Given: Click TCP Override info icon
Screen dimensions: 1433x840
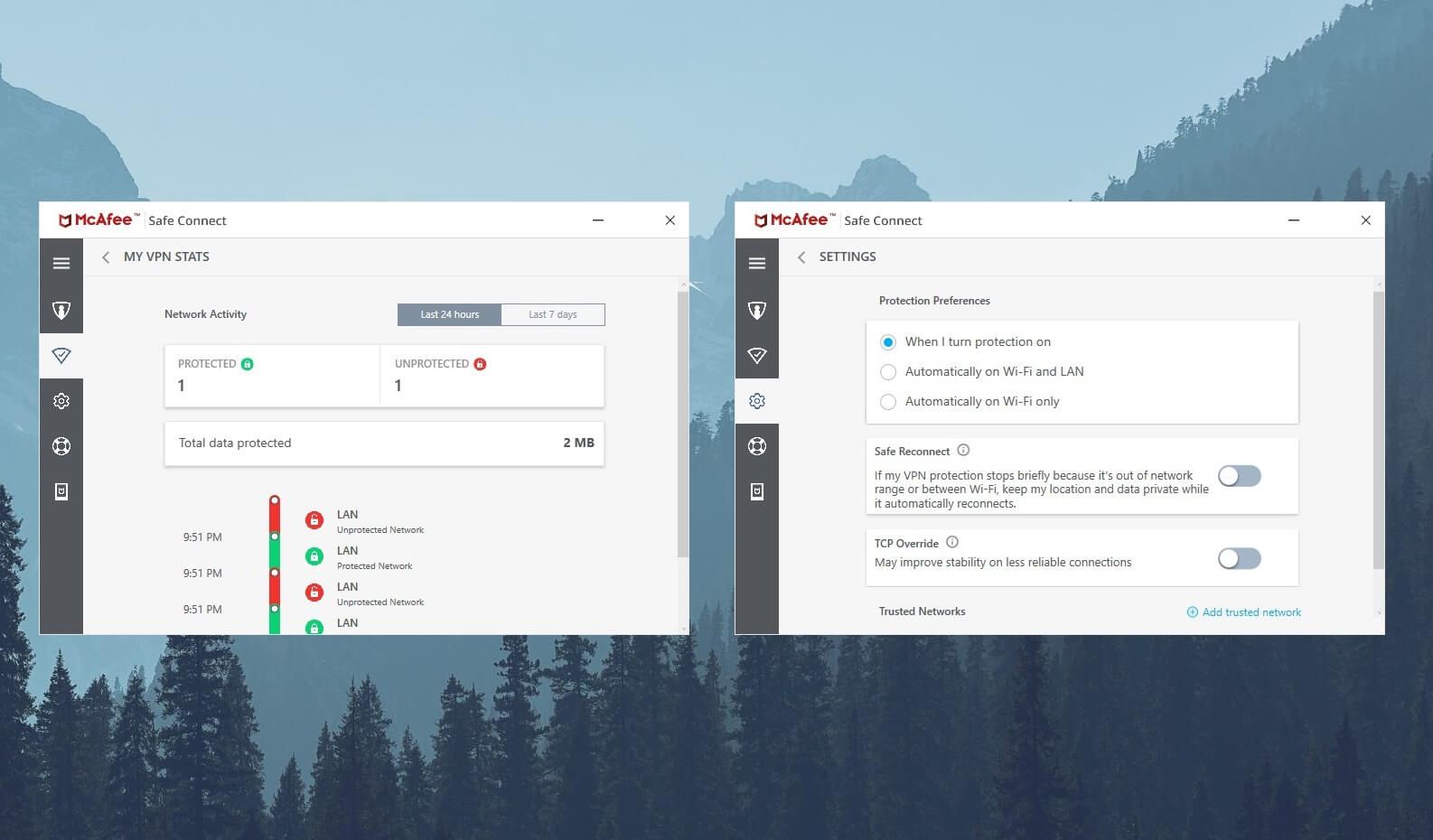Looking at the screenshot, I should 952,542.
